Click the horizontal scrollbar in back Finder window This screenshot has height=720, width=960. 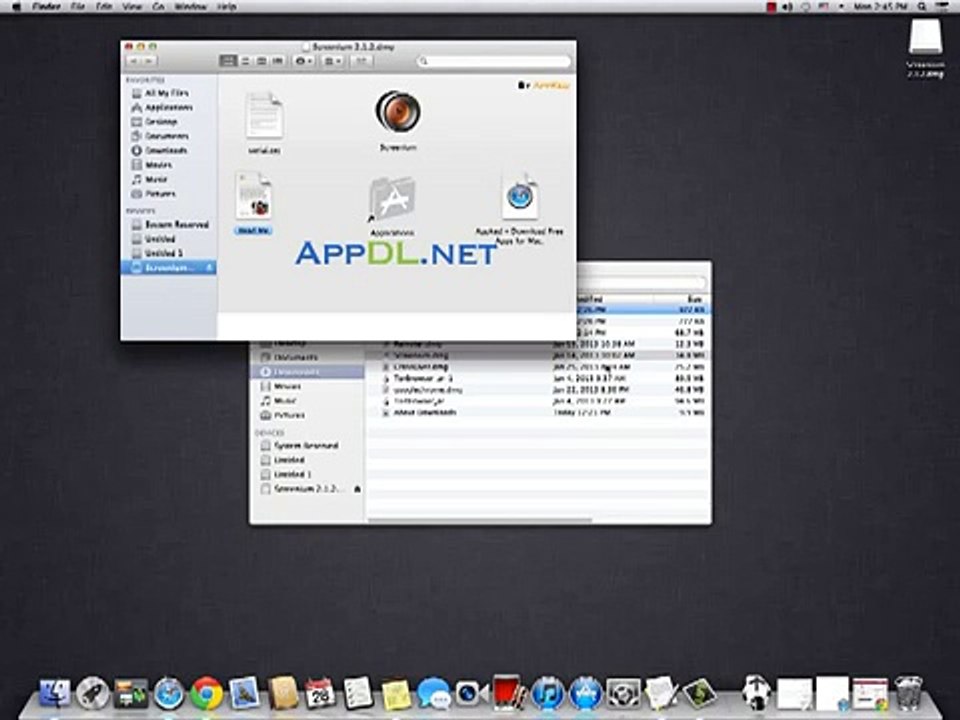[x=479, y=521]
